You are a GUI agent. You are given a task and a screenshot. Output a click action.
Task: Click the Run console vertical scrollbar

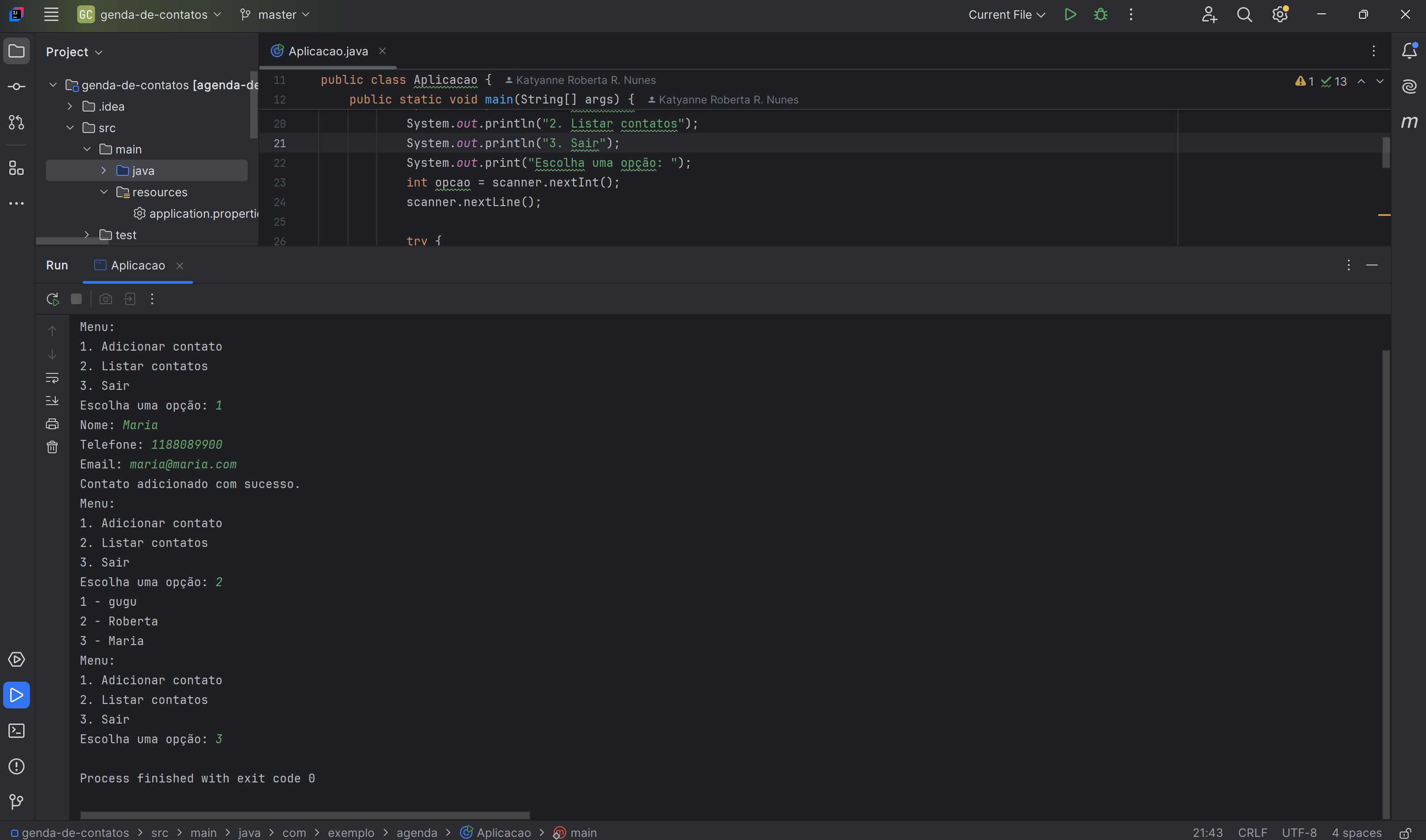tap(1385, 583)
